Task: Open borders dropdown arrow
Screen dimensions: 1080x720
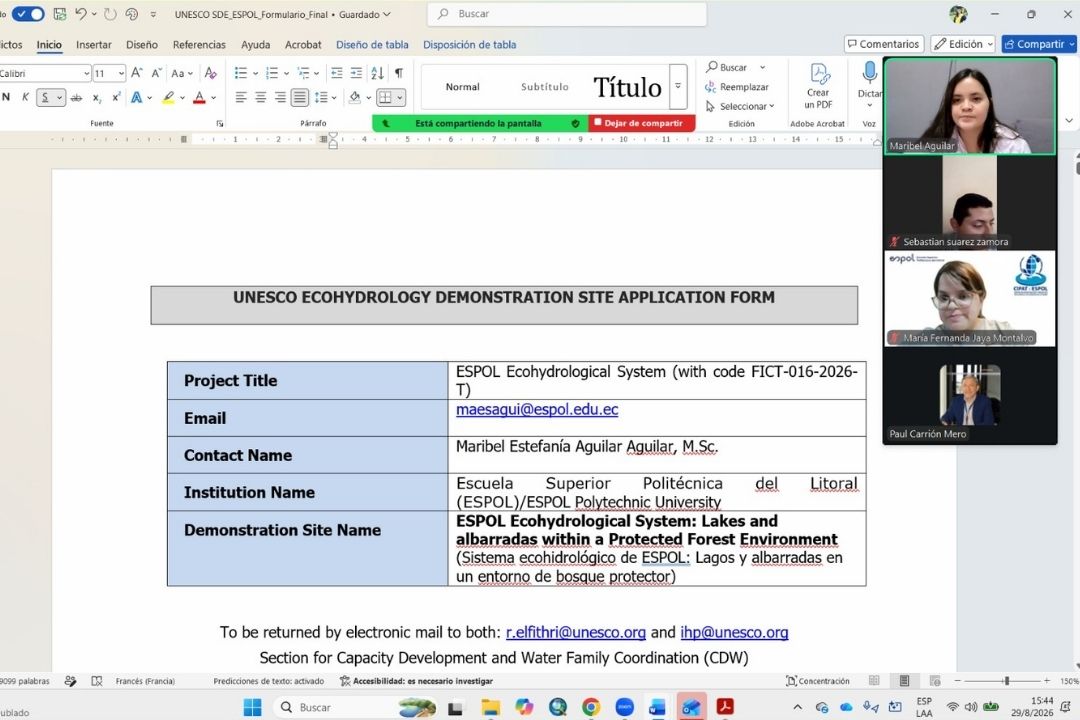Action: point(399,97)
